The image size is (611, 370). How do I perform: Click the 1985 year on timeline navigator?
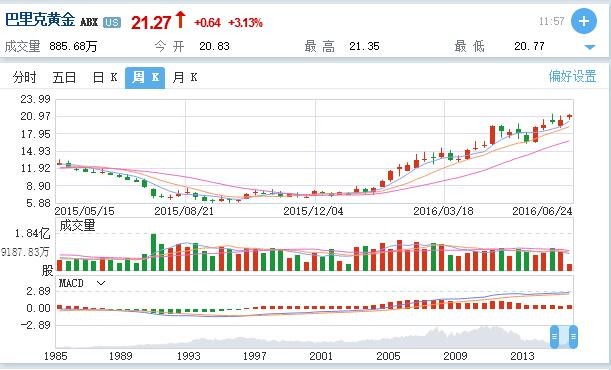tap(55, 356)
